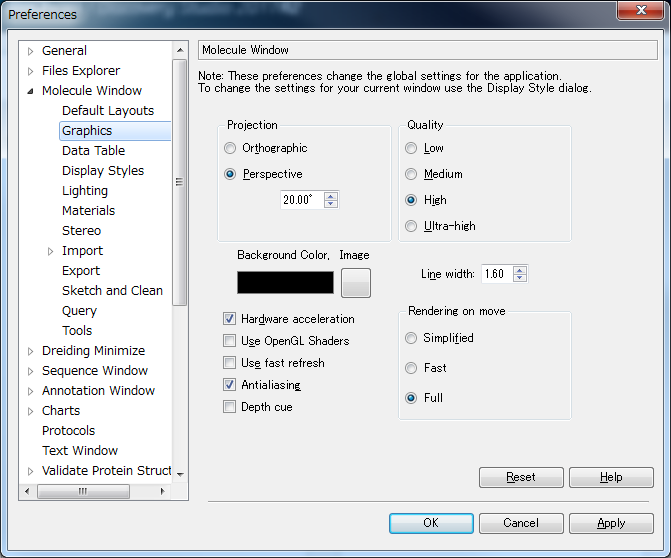This screenshot has height=558, width=671.
Task: Enable the Use OpenGL Shaders checkbox
Action: [x=230, y=341]
